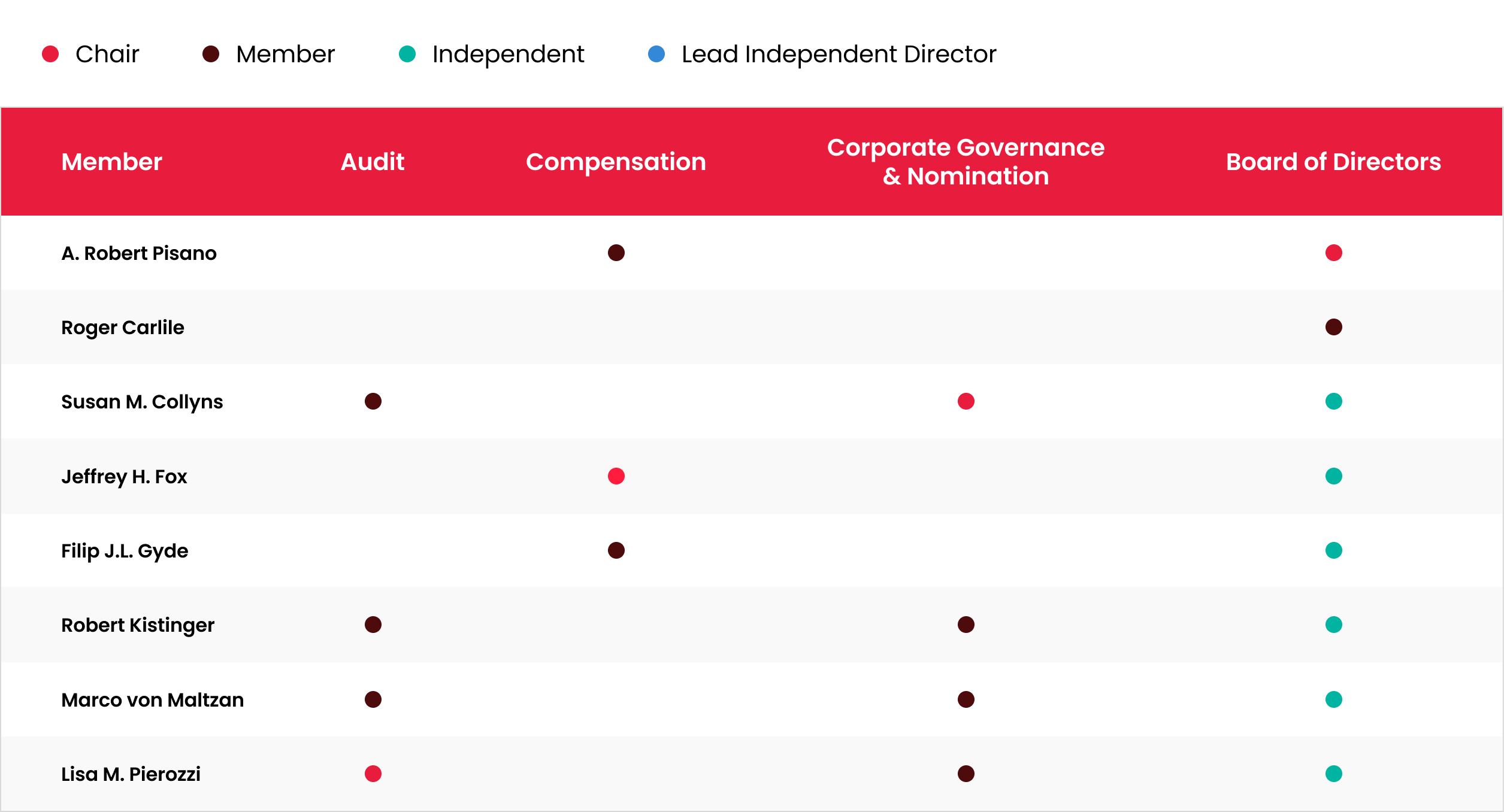This screenshot has height=812, width=1504.
Task: Click the blue Lead Independent Director dot
Action: click(x=656, y=54)
